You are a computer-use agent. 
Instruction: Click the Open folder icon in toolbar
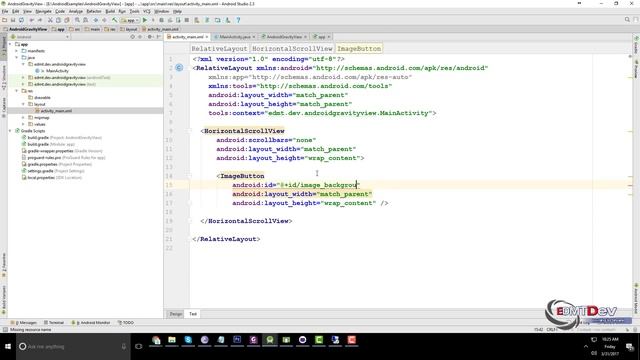(4, 20)
